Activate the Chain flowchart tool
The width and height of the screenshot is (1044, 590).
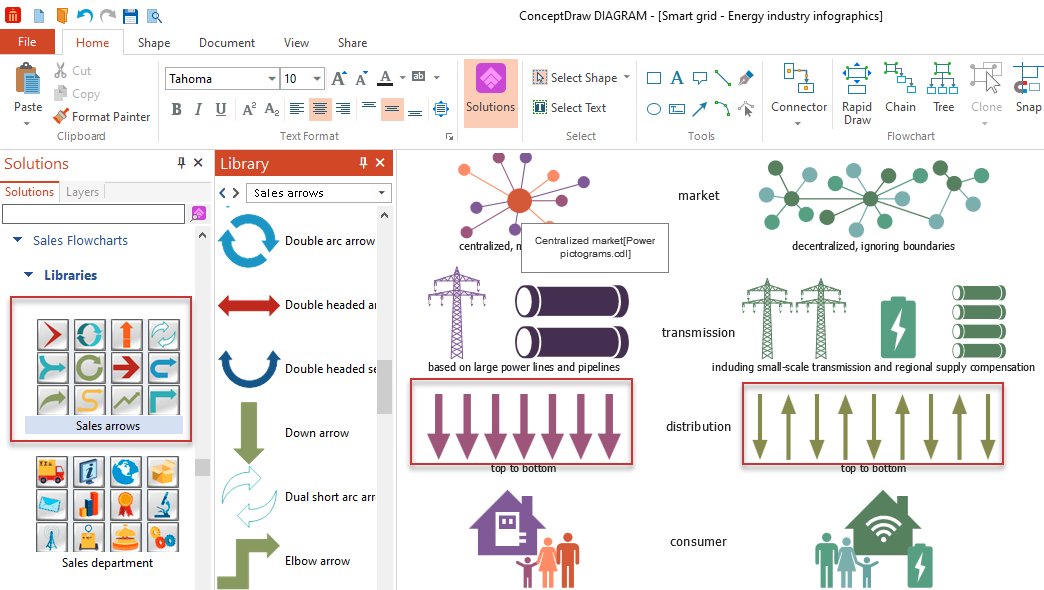(900, 88)
